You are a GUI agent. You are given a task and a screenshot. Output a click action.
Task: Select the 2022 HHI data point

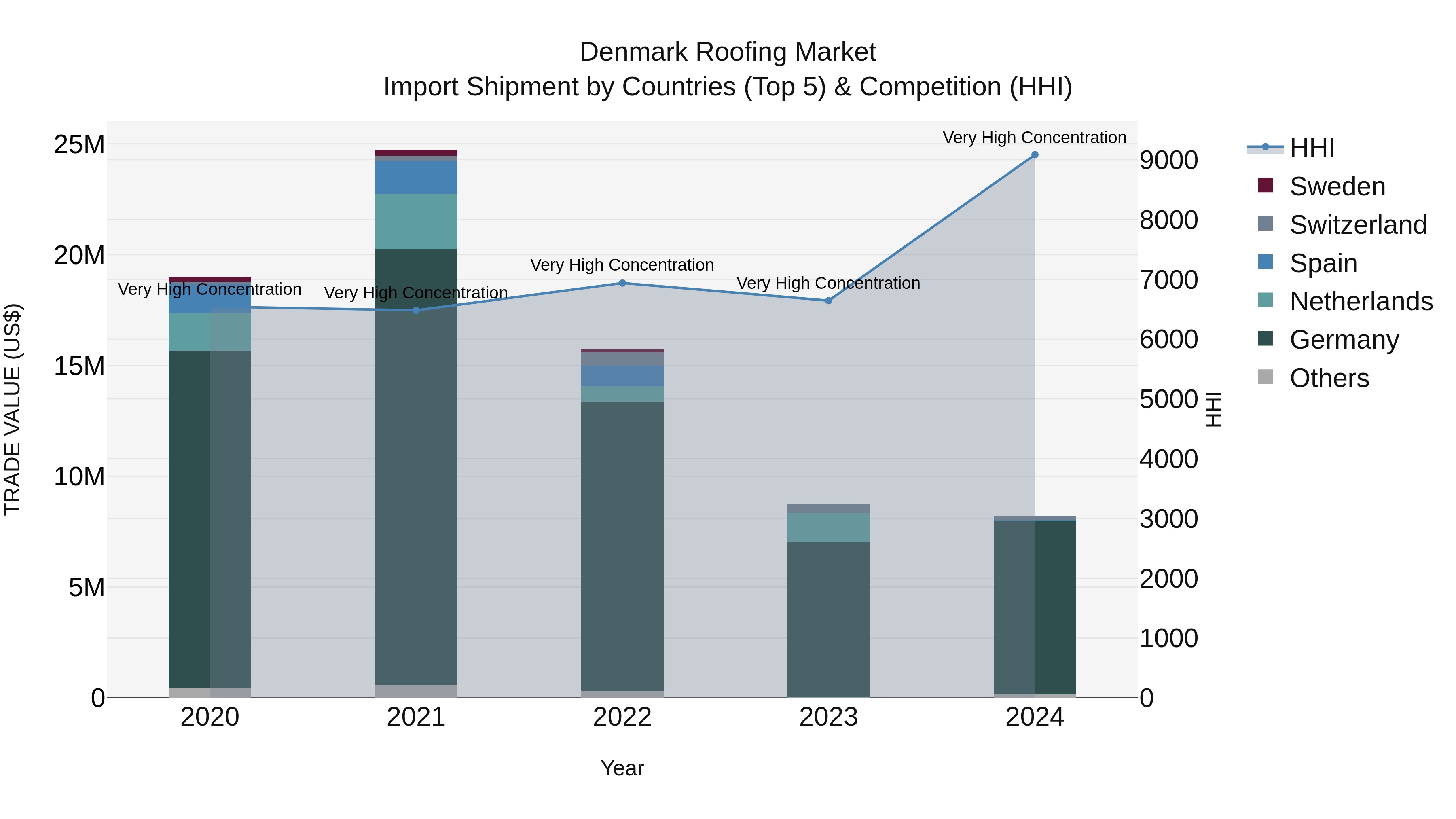point(622,283)
